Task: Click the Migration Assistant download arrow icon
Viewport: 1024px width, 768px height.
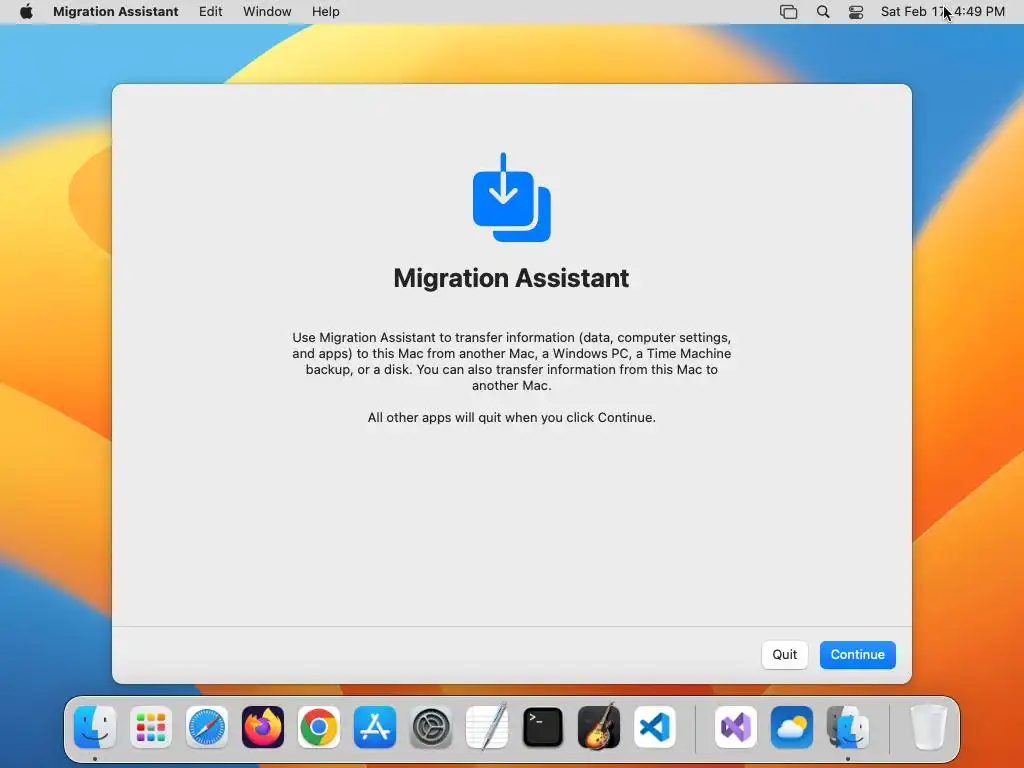Action: pyautogui.click(x=511, y=197)
